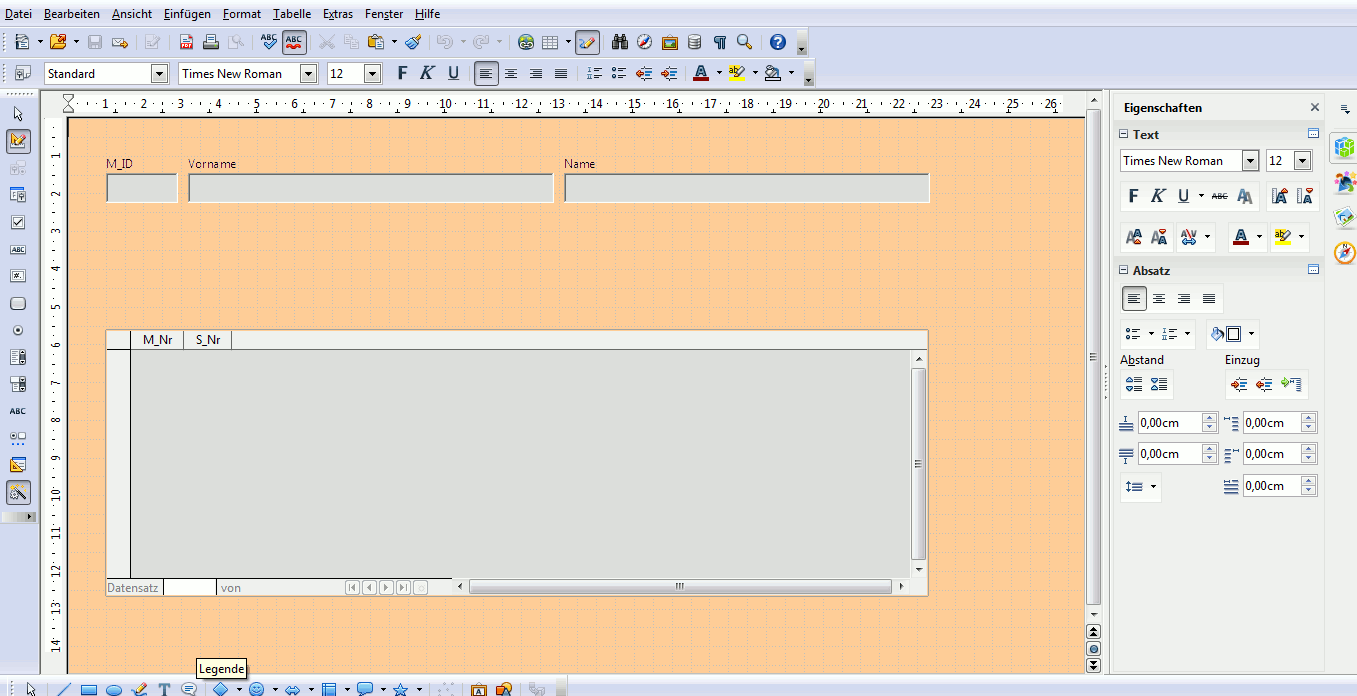Image resolution: width=1357 pixels, height=696 pixels.
Task: Add a formatted field control
Action: click(x=18, y=276)
